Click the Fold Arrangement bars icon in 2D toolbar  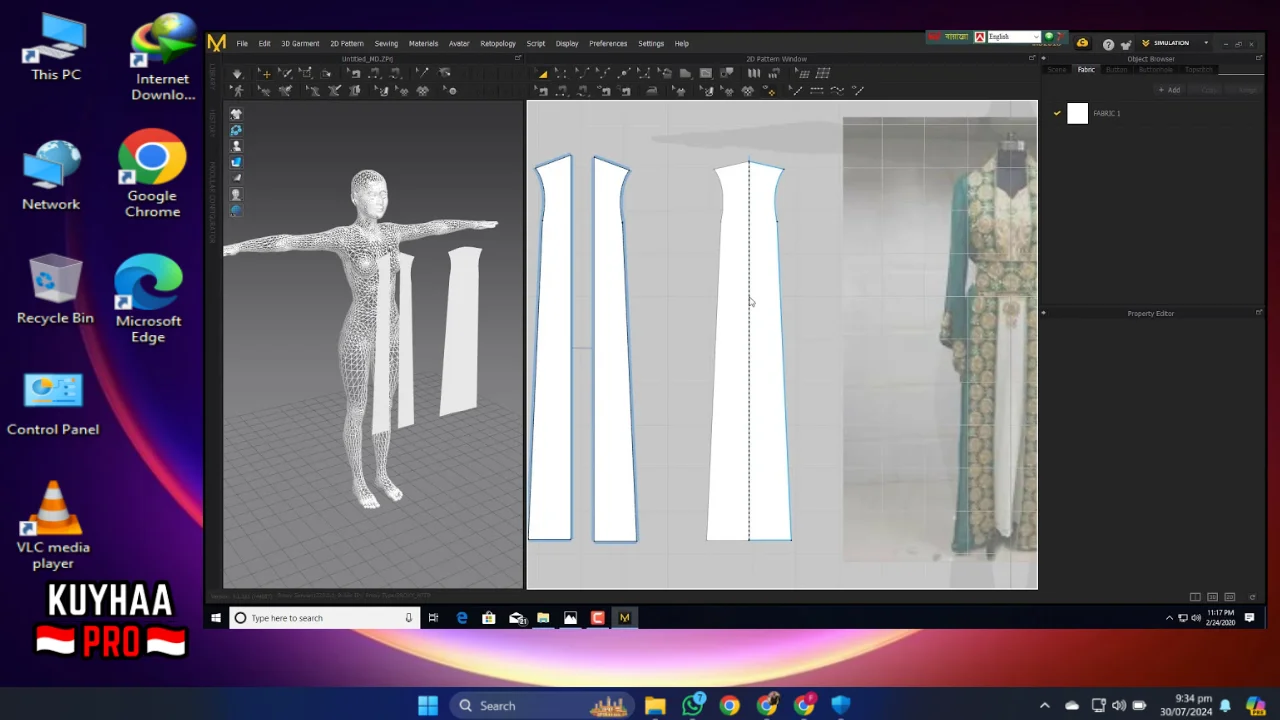tap(755, 73)
